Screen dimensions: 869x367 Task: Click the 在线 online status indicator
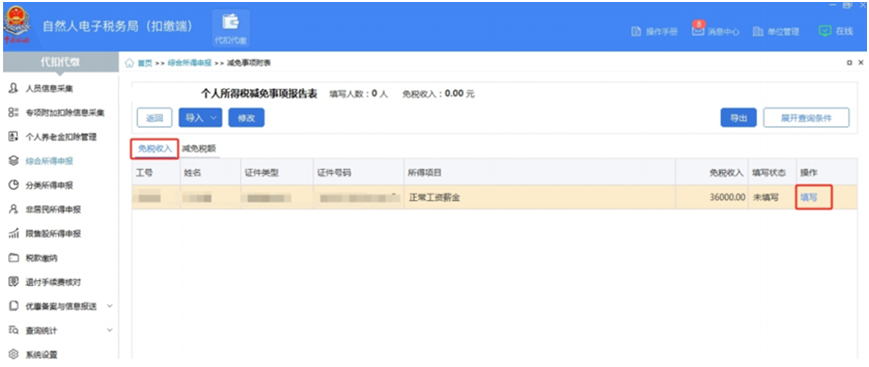point(836,32)
